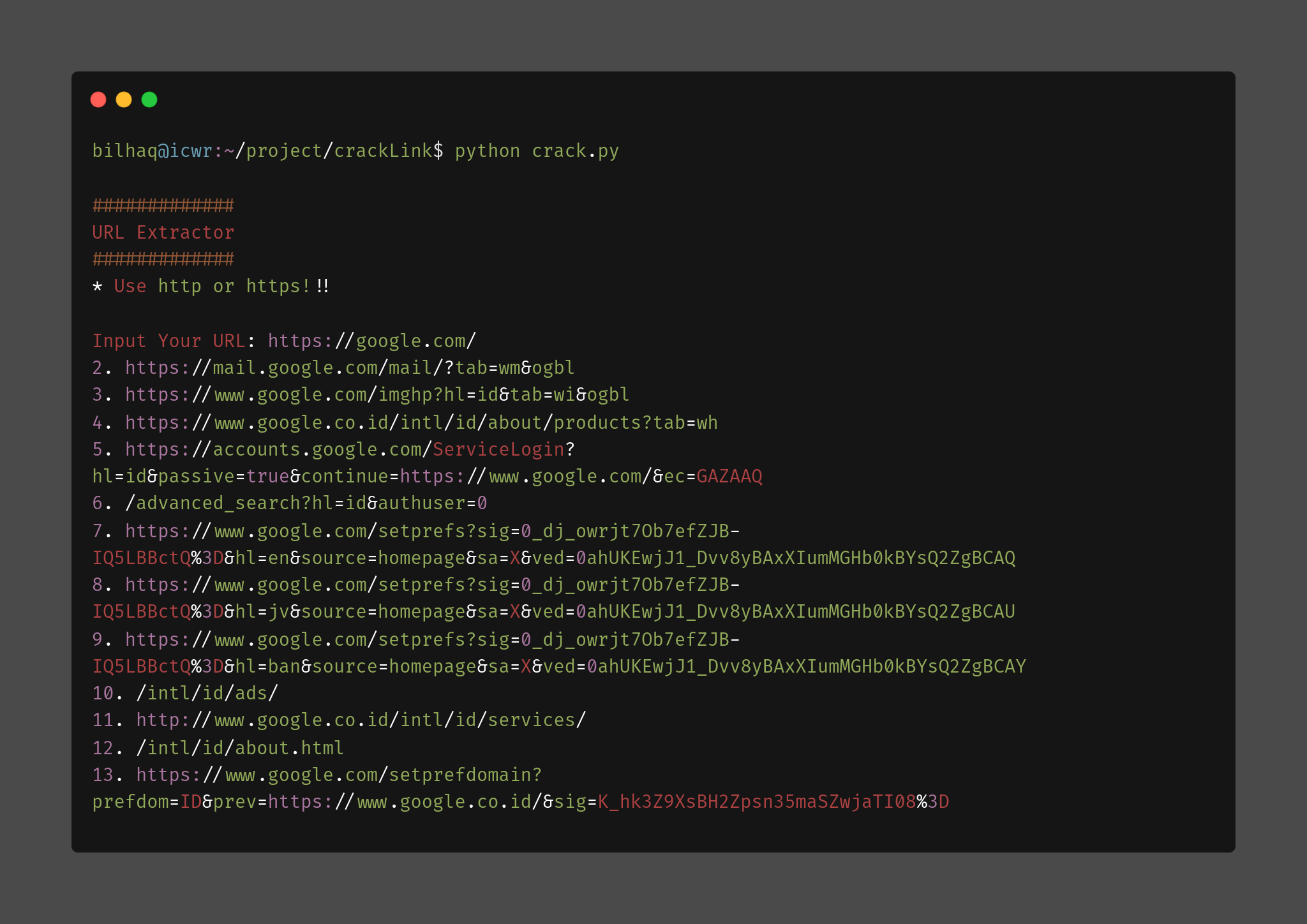Click the red close window dot
Viewport: 1307px width, 924px height.
click(98, 100)
